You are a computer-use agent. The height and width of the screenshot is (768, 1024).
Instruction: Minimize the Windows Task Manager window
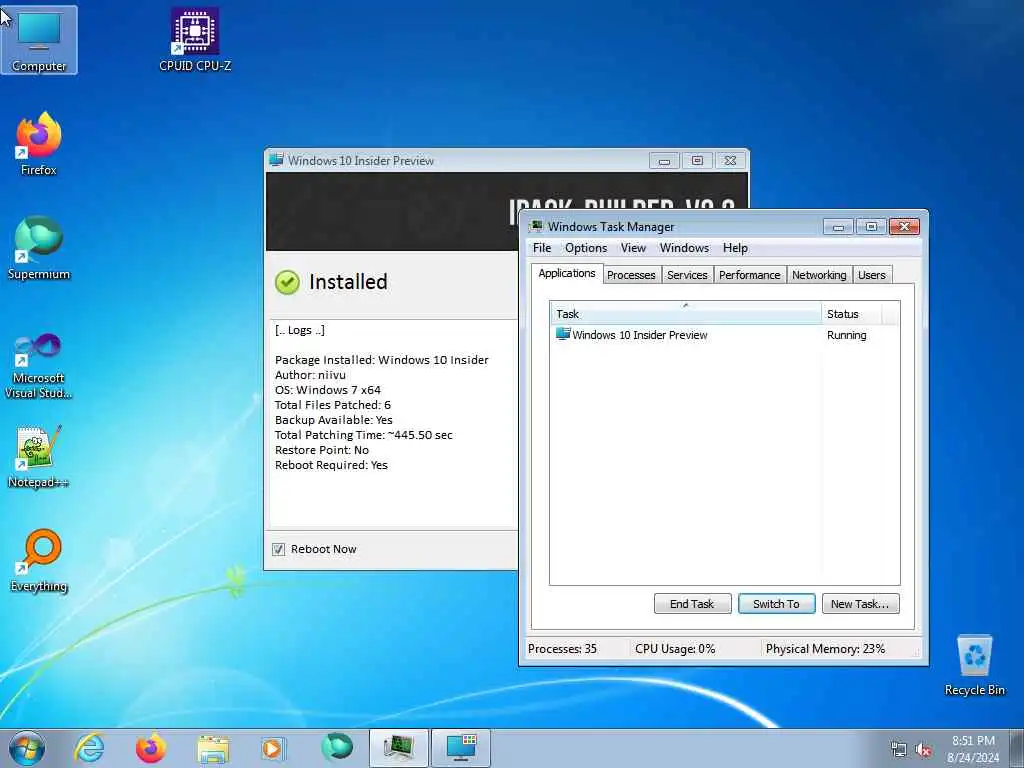pos(839,227)
